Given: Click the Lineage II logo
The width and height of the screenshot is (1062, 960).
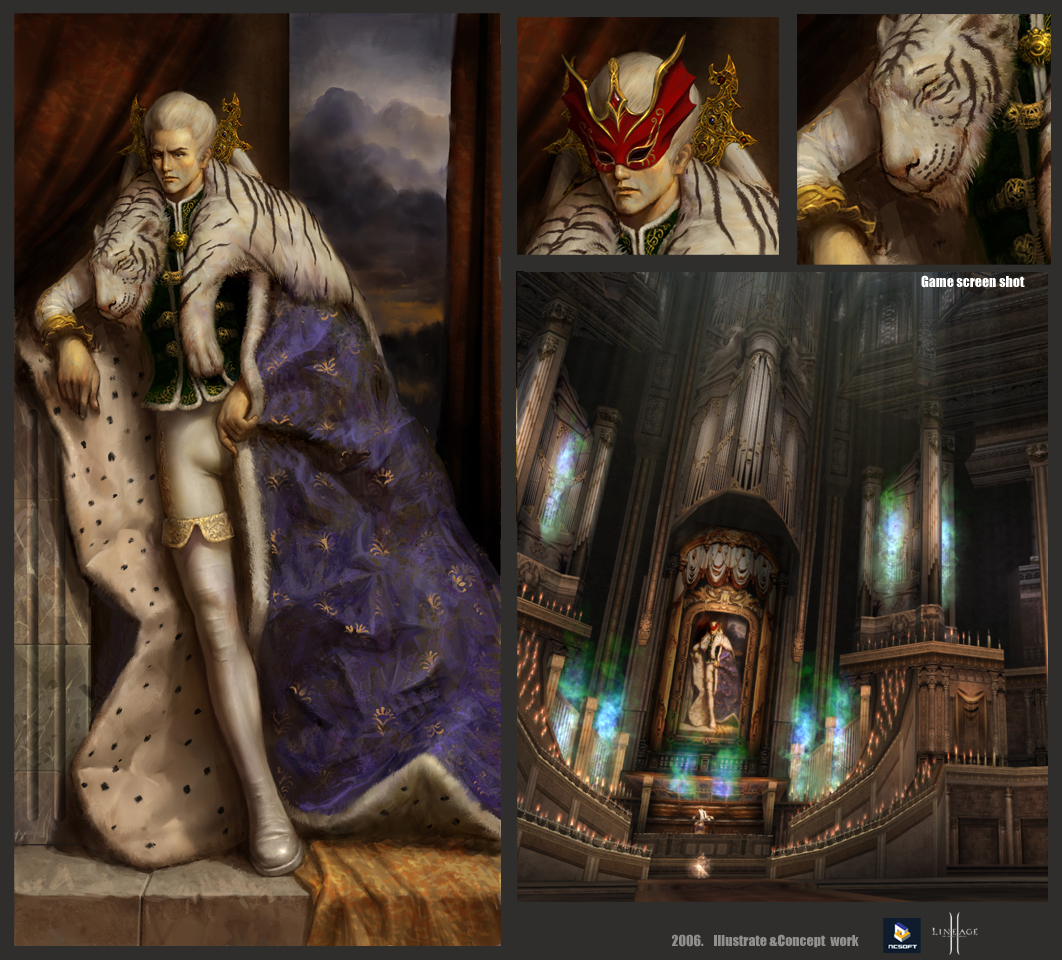Looking at the screenshot, I should 955,934.
